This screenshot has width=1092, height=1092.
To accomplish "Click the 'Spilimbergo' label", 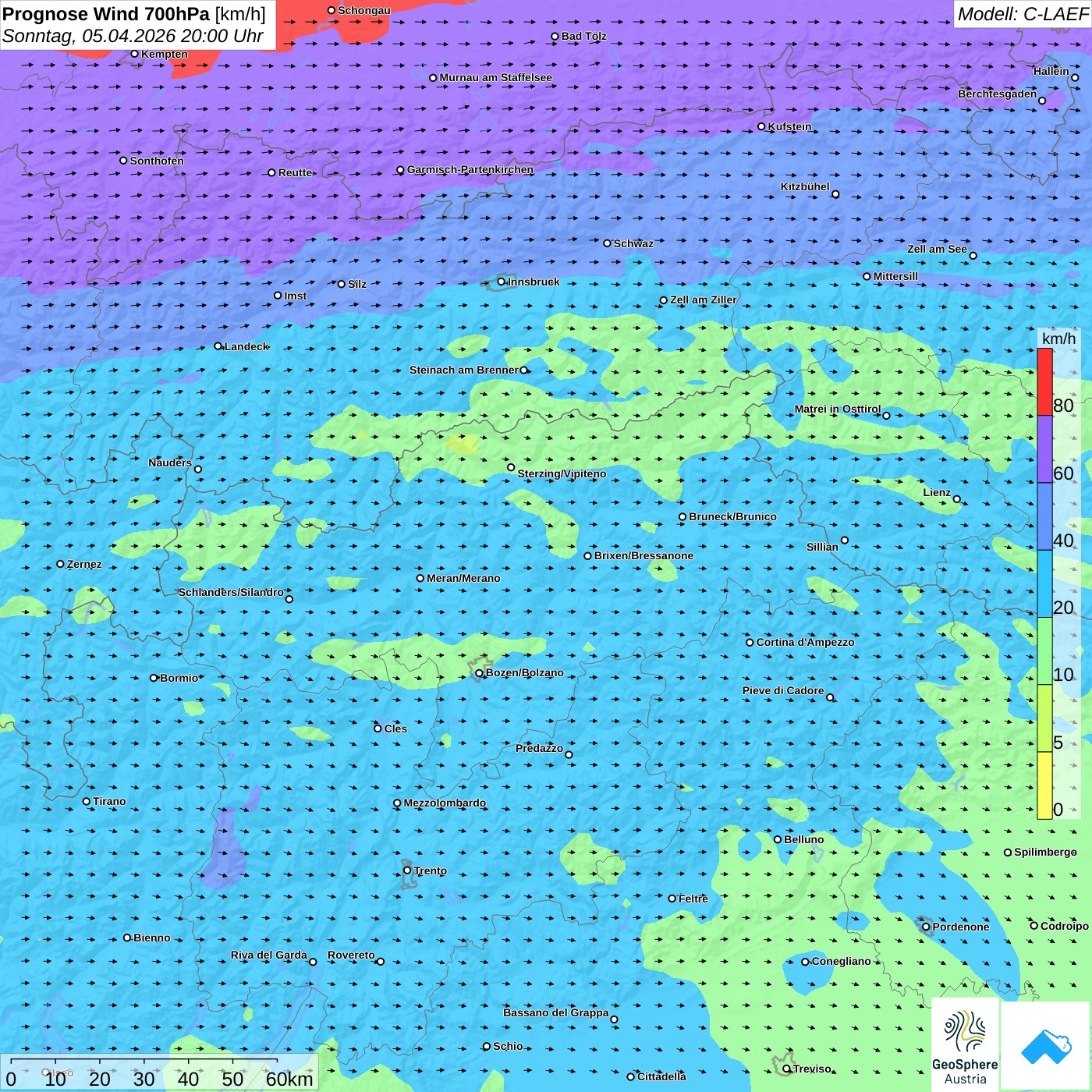I will tap(1045, 852).
